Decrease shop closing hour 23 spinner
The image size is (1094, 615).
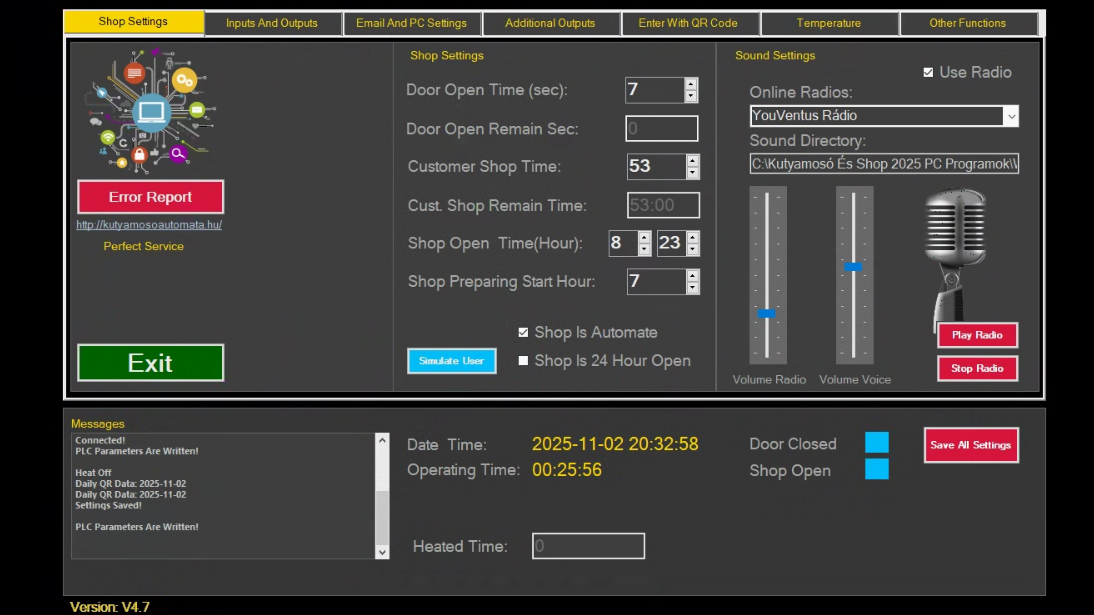pyautogui.click(x=693, y=249)
